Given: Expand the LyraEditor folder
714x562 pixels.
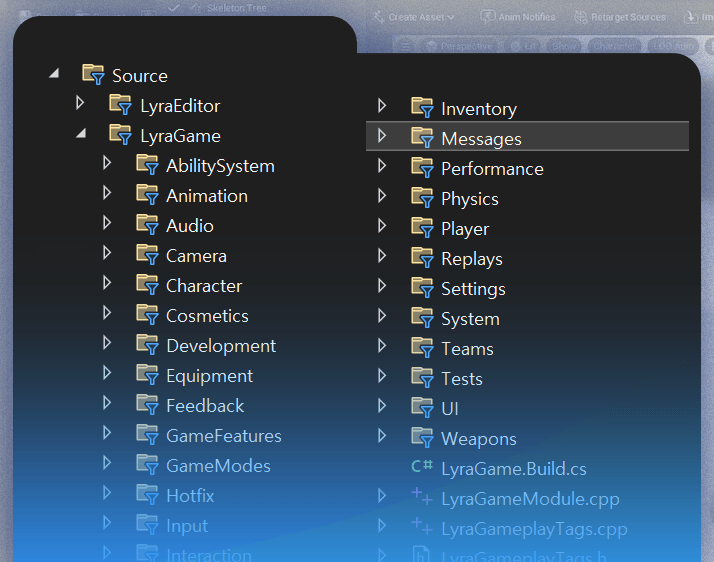Looking at the screenshot, I should coord(80,103).
